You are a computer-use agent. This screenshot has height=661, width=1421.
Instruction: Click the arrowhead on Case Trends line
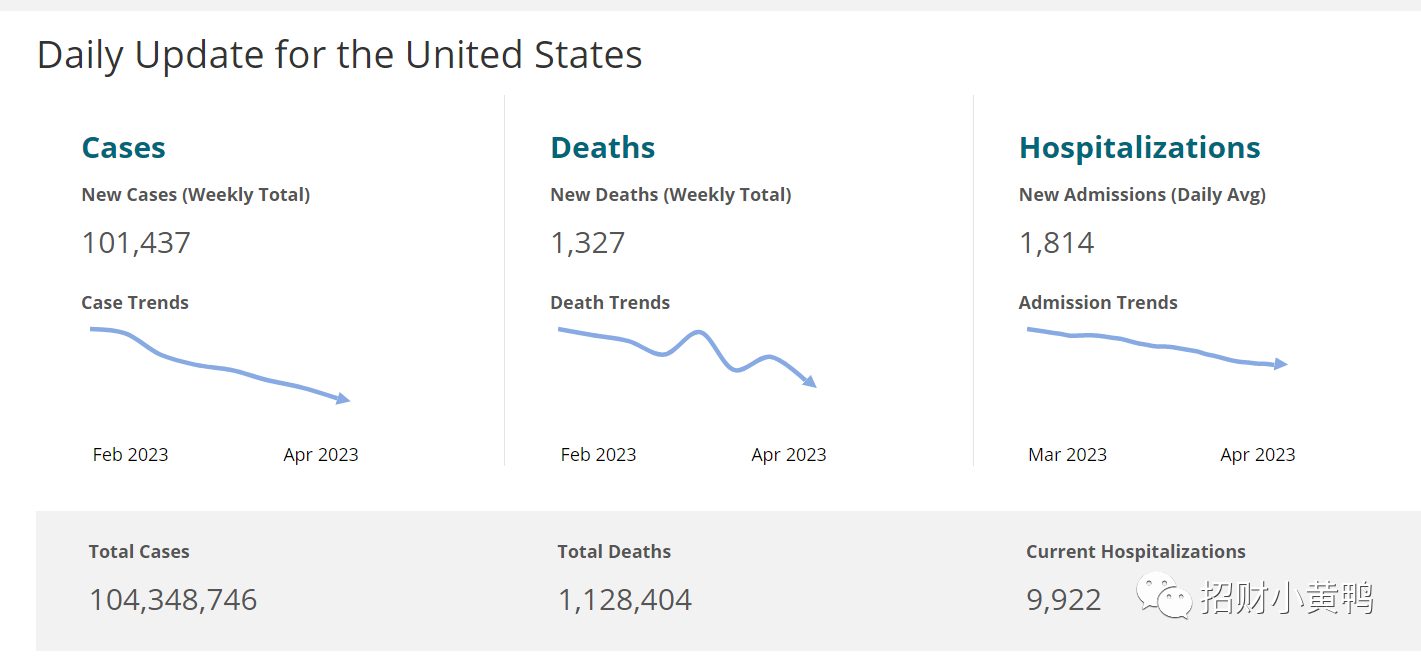pos(343,399)
